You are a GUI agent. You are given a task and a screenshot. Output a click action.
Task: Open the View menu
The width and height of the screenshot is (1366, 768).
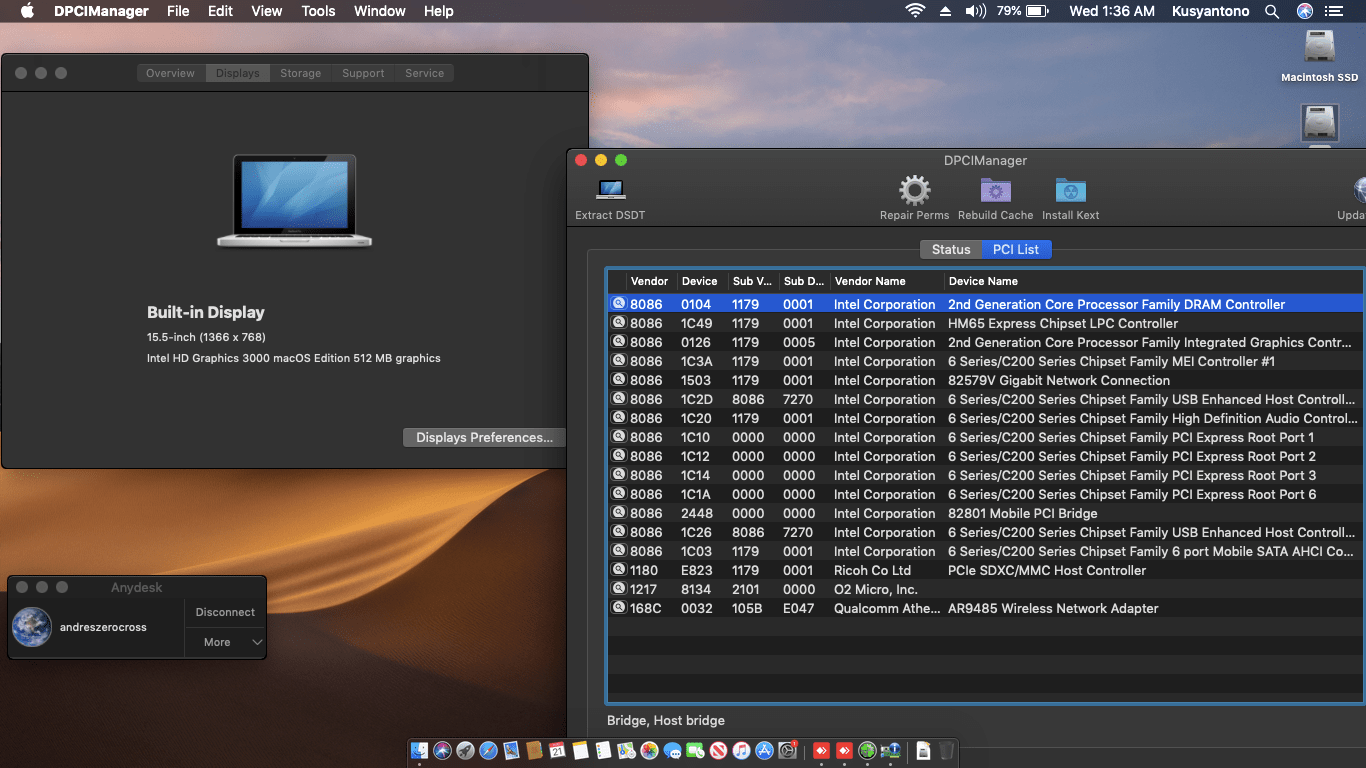[x=266, y=11]
